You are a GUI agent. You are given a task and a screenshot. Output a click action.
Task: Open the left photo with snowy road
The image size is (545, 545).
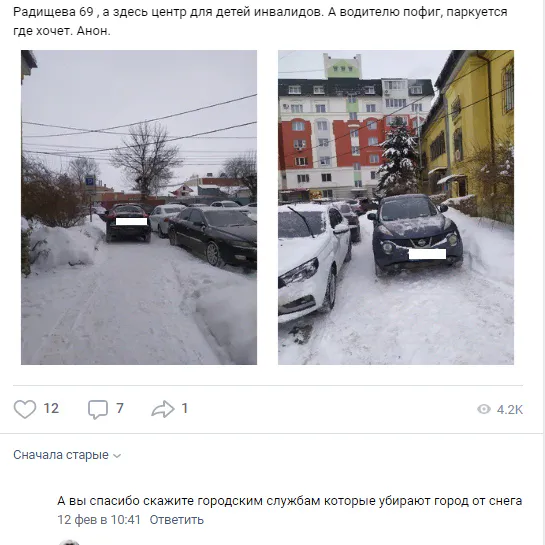139,208
